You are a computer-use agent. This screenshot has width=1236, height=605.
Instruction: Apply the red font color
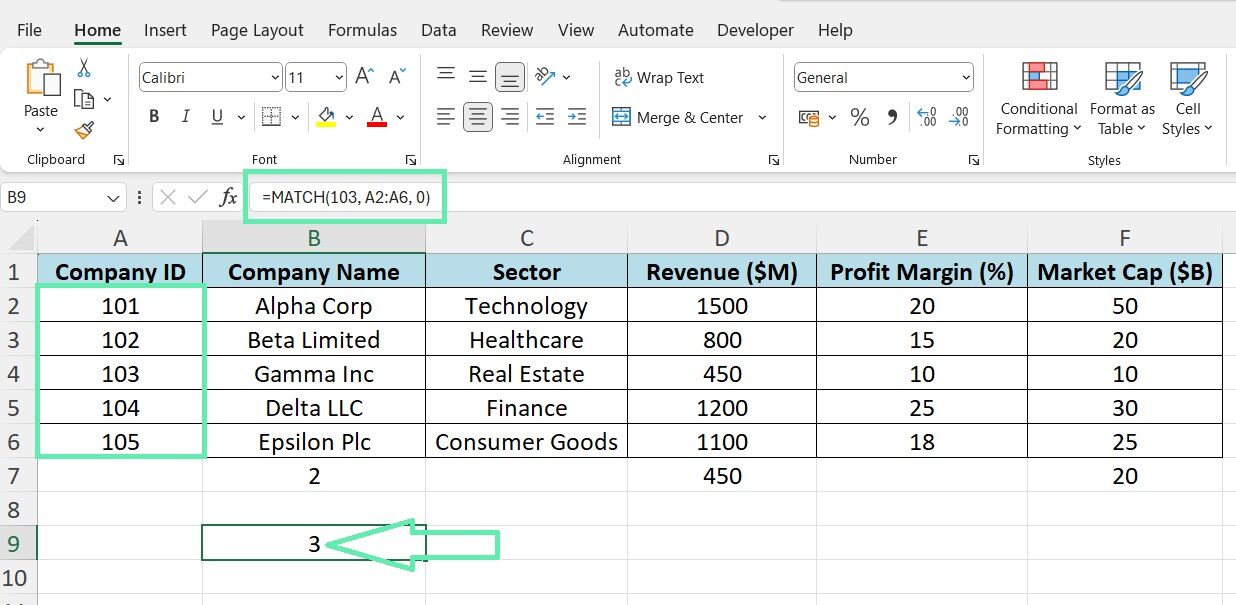pos(377,117)
